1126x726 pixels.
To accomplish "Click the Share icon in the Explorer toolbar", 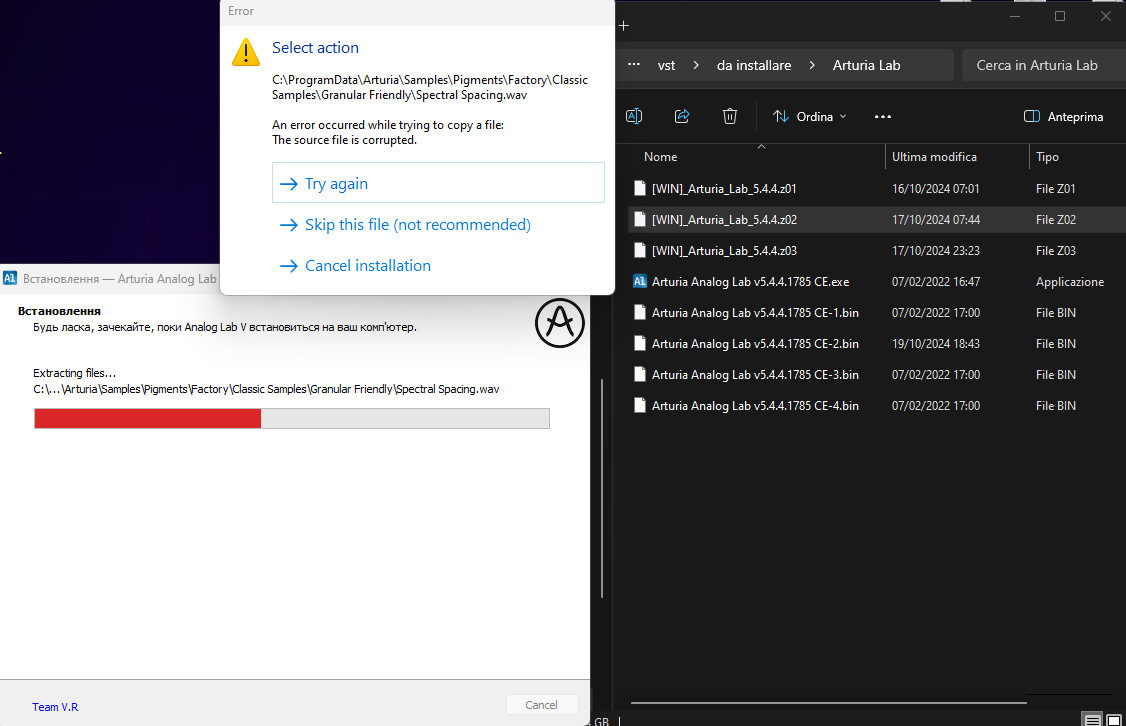I will [682, 116].
